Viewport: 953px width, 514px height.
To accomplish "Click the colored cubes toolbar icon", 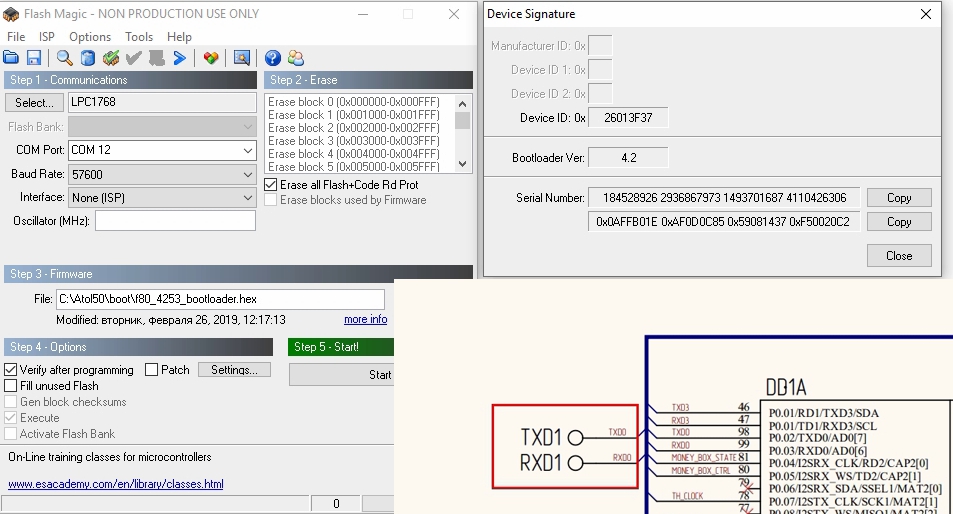I will pos(211,58).
